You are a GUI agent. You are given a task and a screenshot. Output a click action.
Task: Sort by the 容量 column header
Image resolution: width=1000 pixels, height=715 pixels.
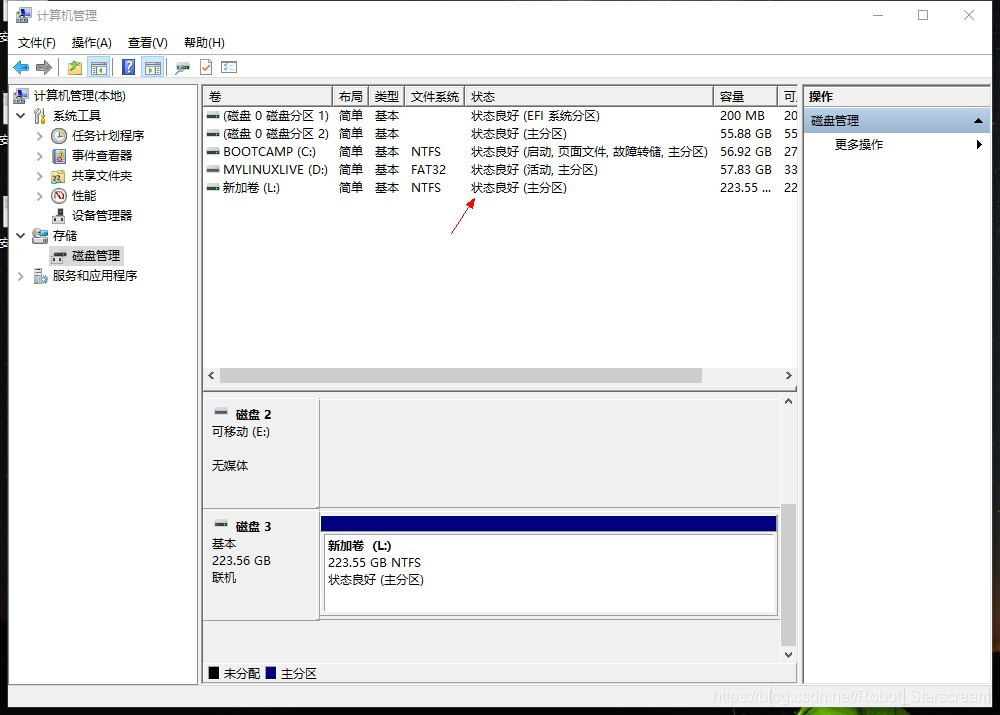746,96
